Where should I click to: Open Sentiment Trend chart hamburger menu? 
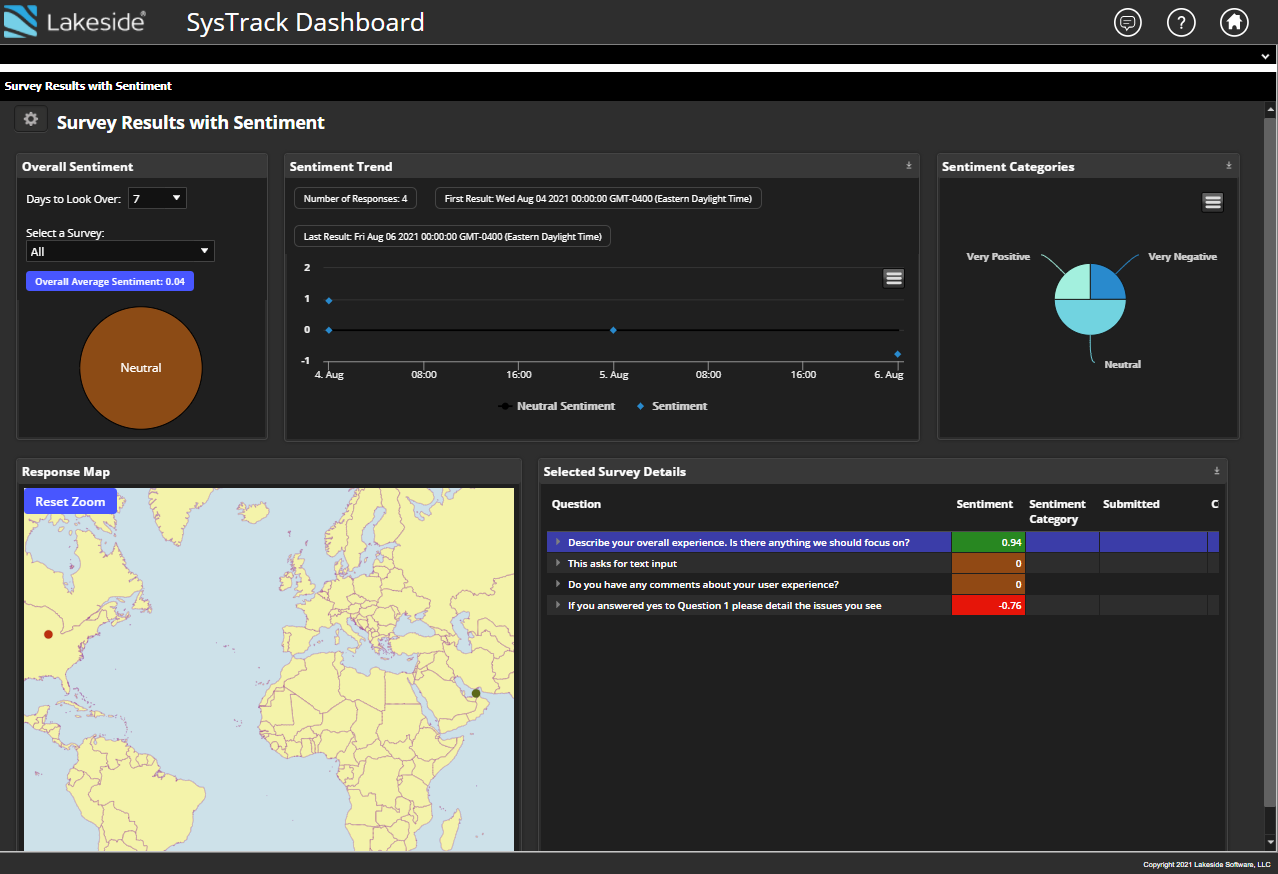894,278
